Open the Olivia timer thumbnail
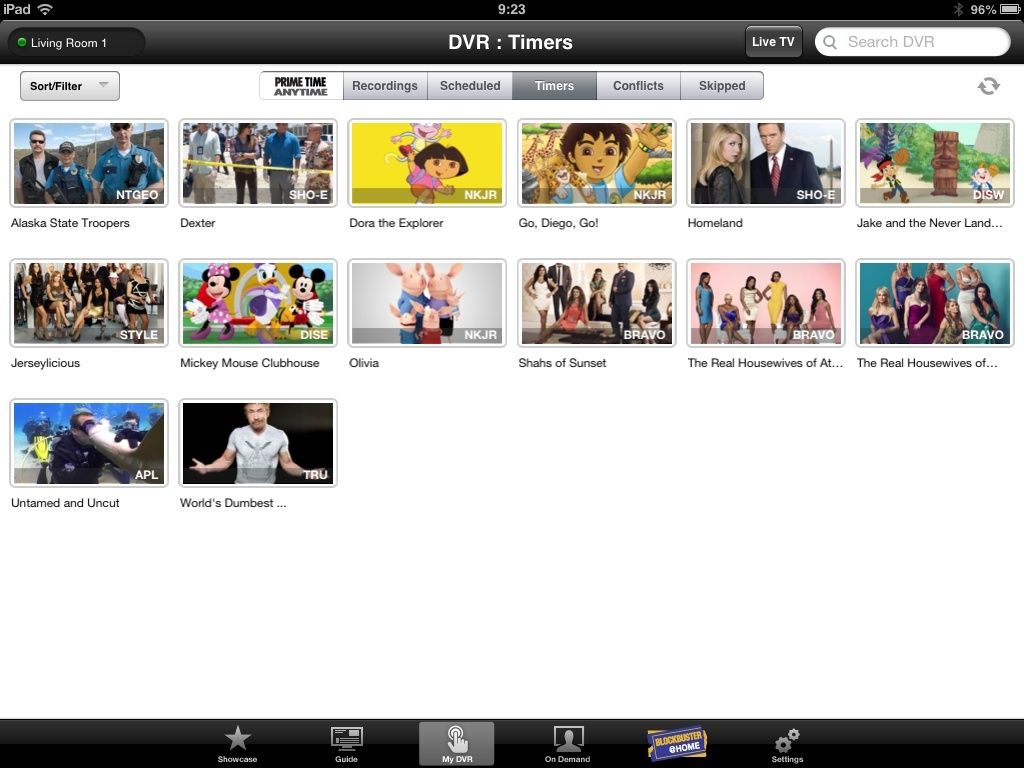Viewport: 1024px width, 768px height. [x=427, y=303]
